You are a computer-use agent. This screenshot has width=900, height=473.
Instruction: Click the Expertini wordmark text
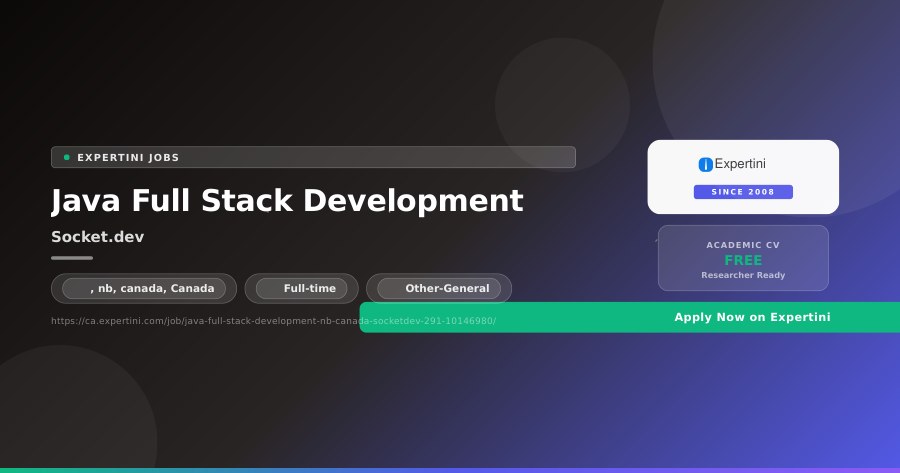[x=740, y=164]
